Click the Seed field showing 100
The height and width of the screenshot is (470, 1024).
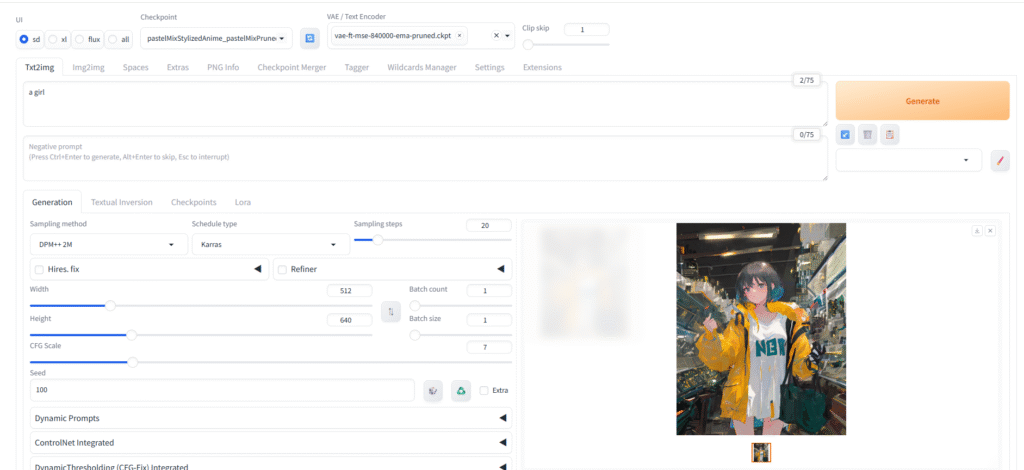point(222,390)
